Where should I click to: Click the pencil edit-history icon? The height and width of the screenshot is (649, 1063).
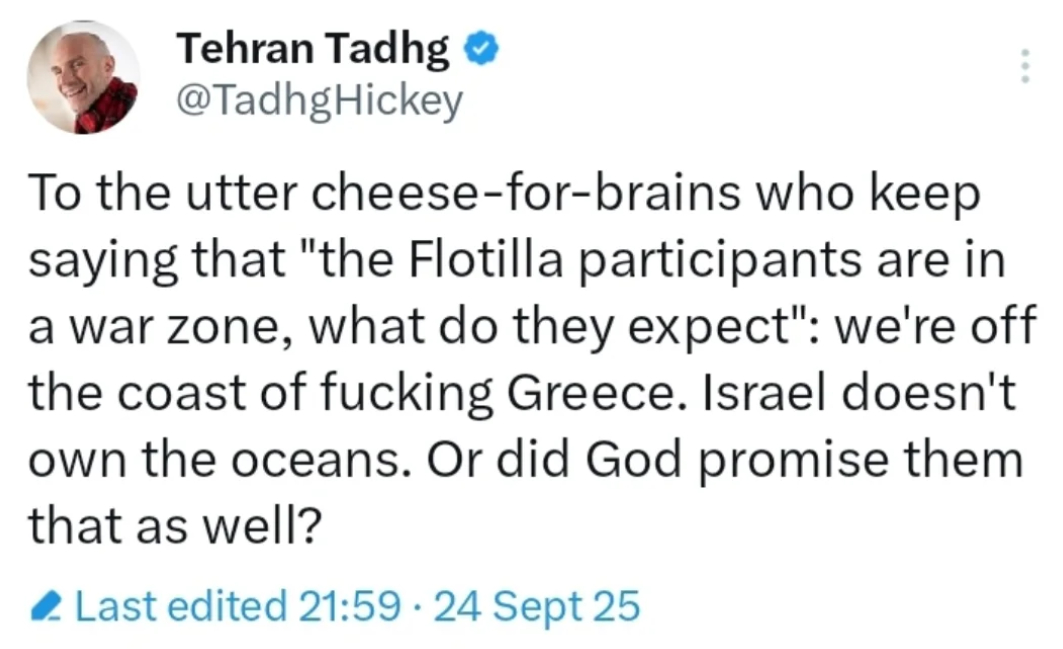48,606
